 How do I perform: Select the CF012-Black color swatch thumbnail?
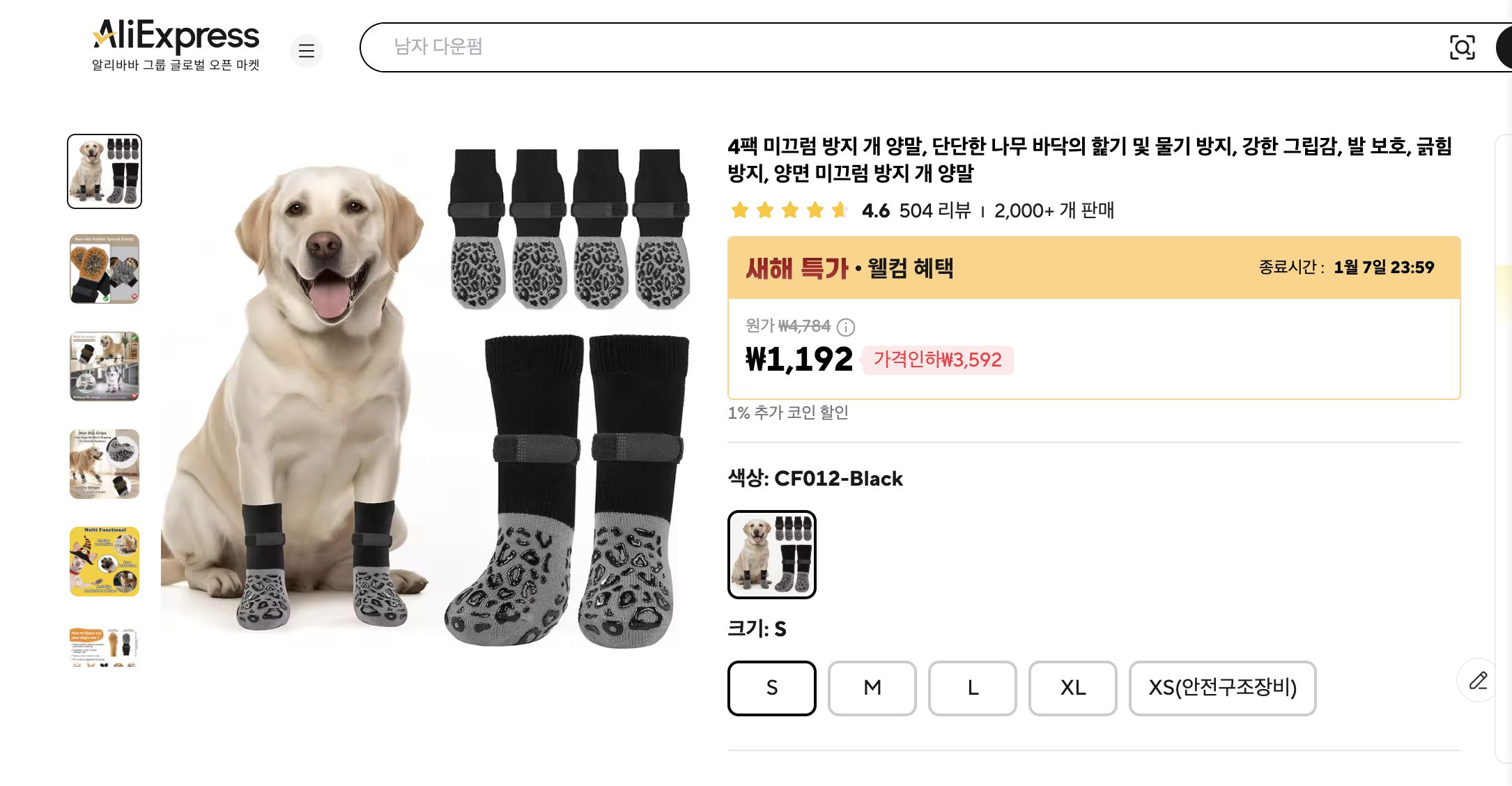point(771,555)
